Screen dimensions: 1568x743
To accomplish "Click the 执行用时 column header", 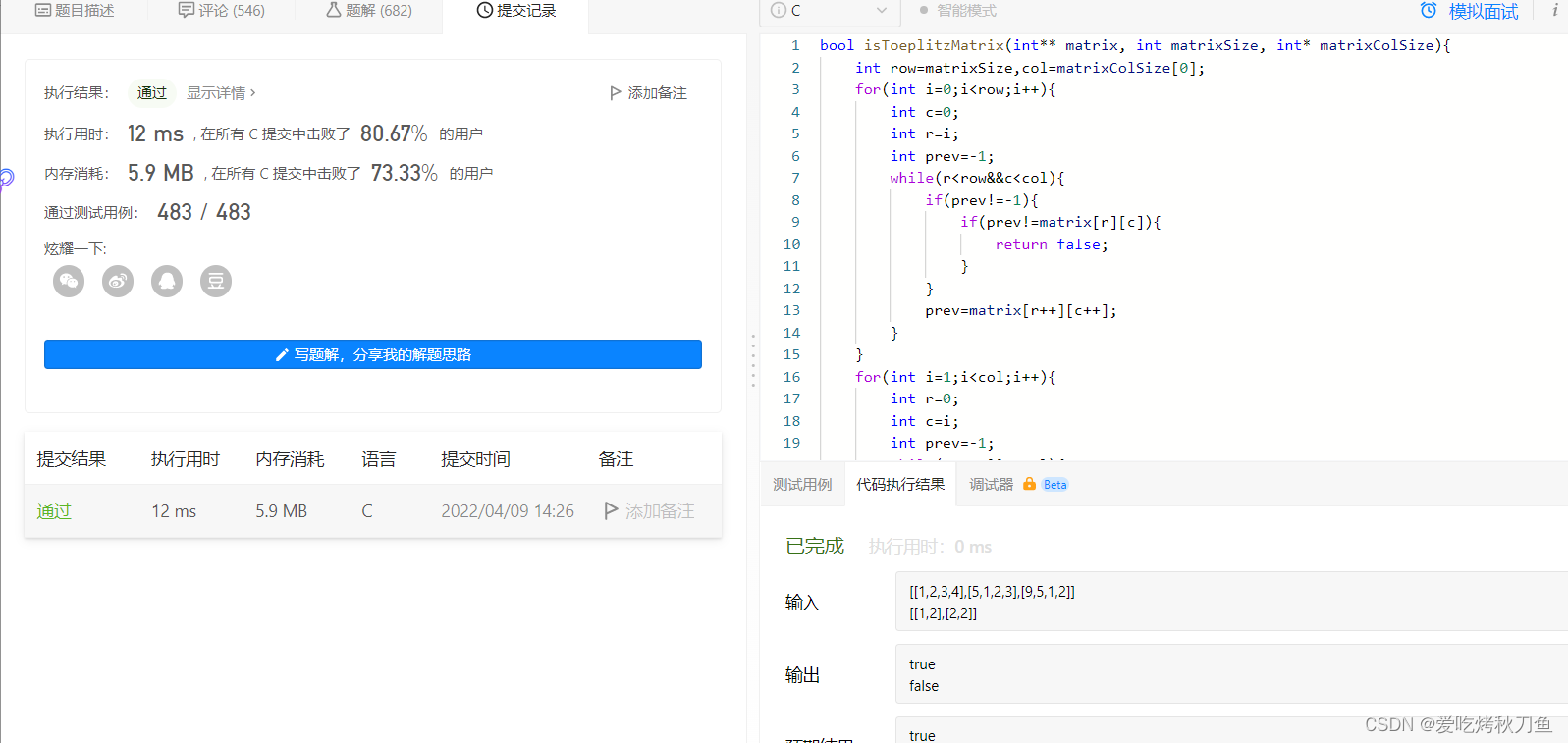I will (186, 459).
